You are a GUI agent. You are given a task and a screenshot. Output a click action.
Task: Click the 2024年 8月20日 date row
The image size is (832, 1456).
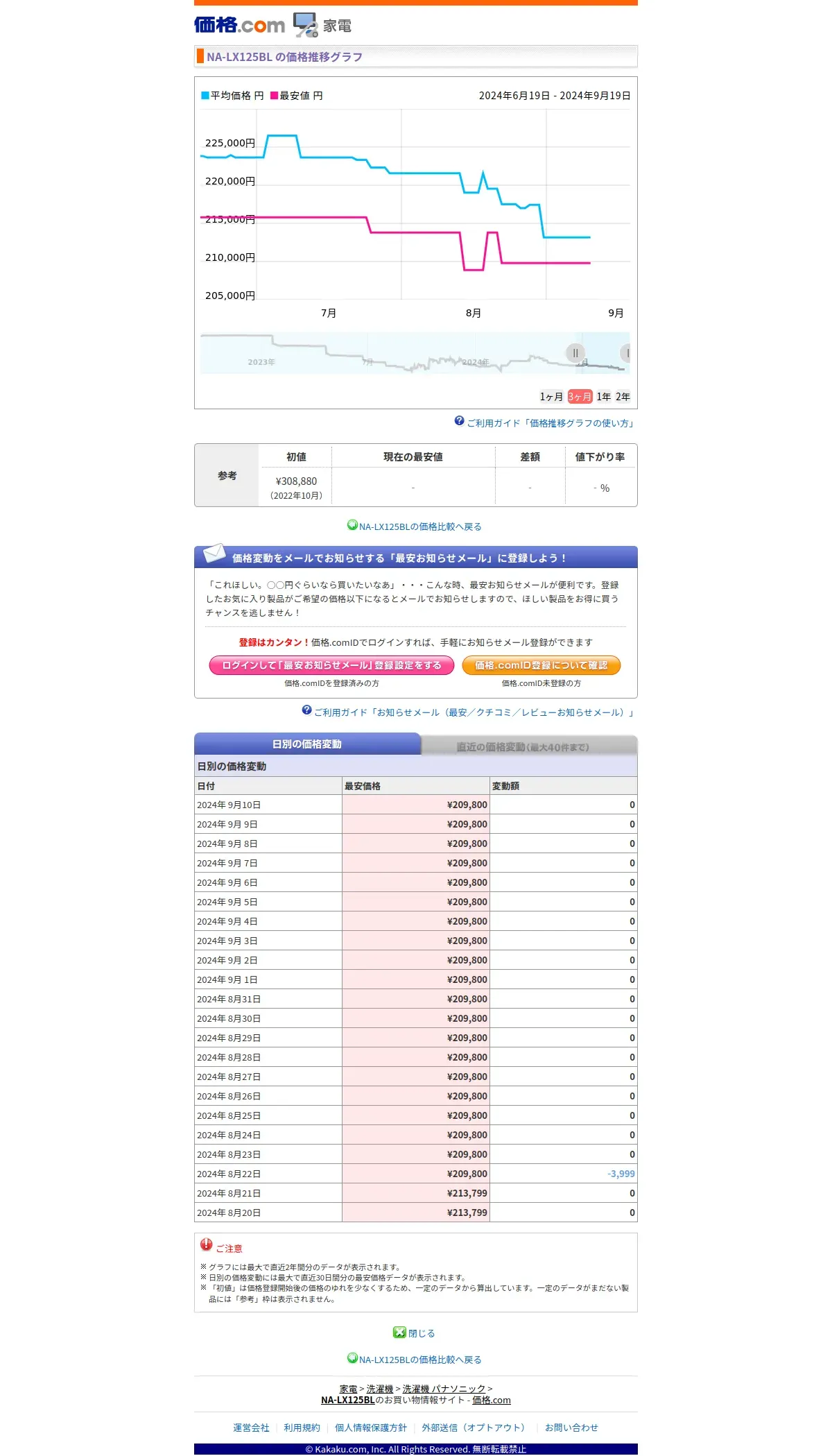point(416,1213)
